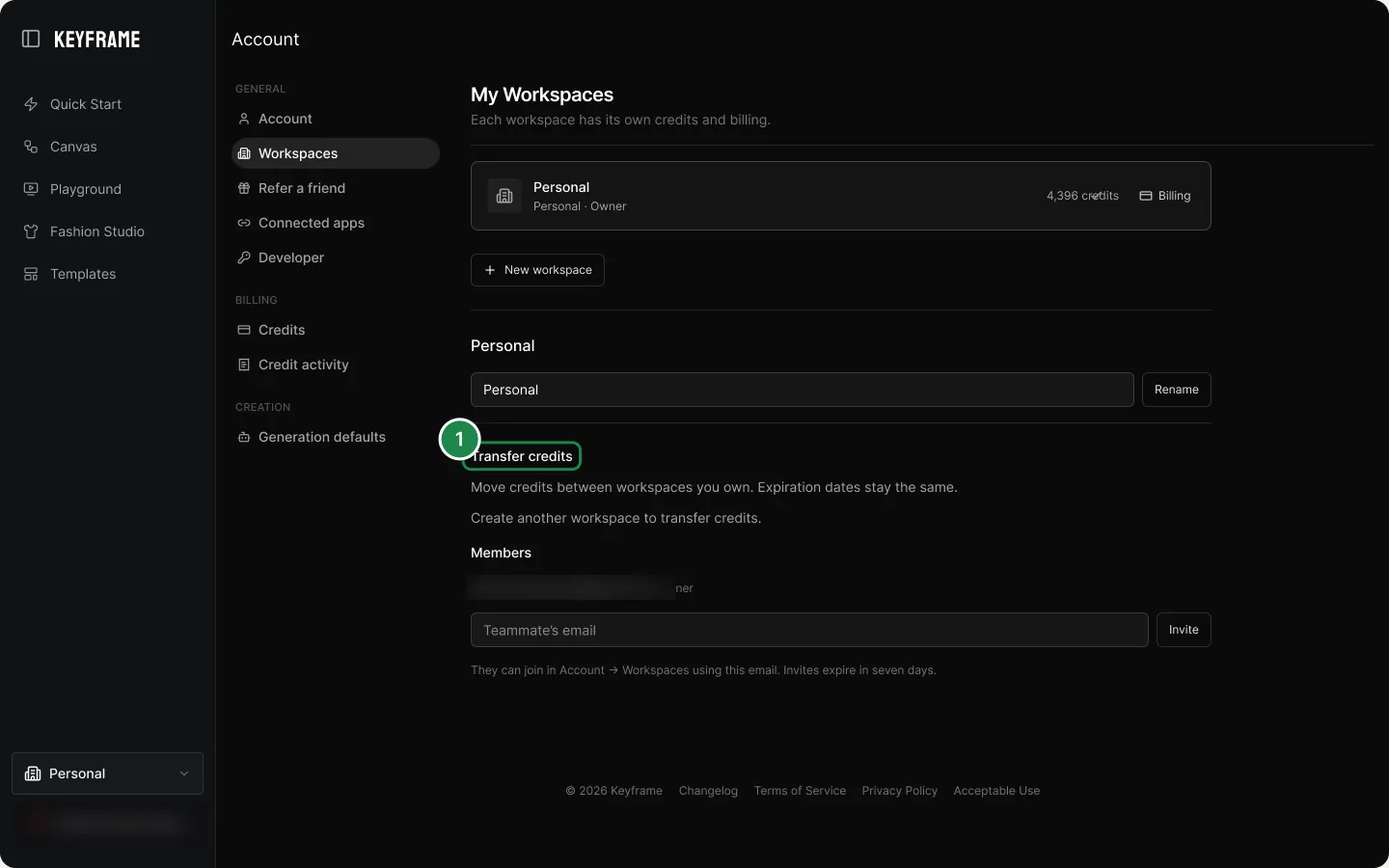Click the Quick Start lightning icon
1389x868 pixels.
(x=31, y=104)
